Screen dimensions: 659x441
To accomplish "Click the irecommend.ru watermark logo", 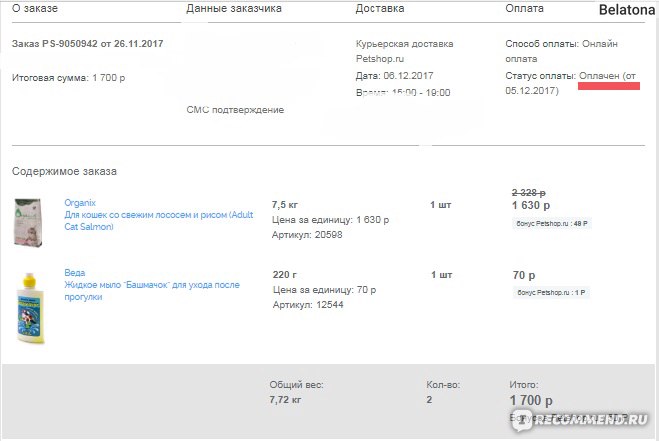I will pyautogui.click(x=580, y=419).
